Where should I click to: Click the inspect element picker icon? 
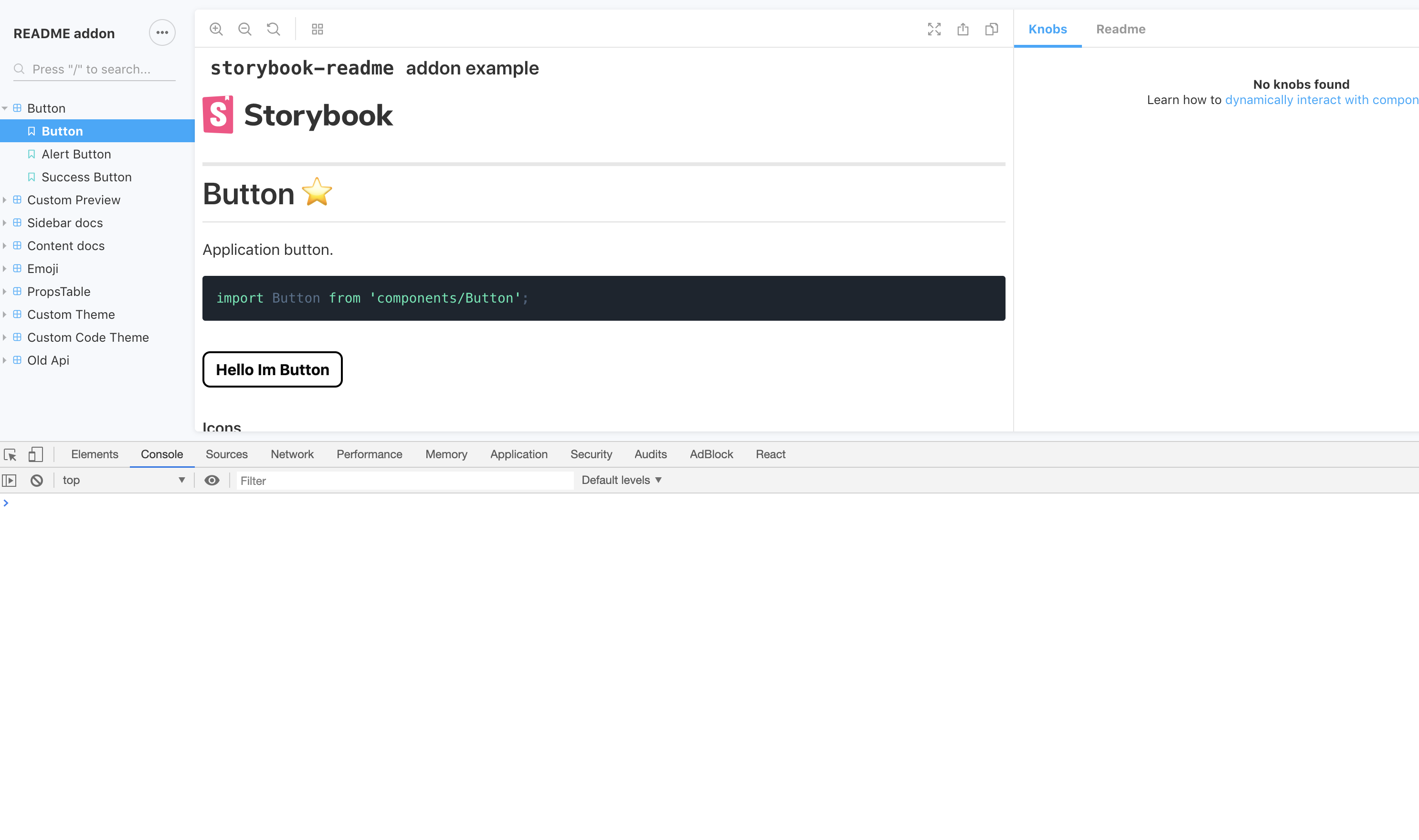coord(10,454)
